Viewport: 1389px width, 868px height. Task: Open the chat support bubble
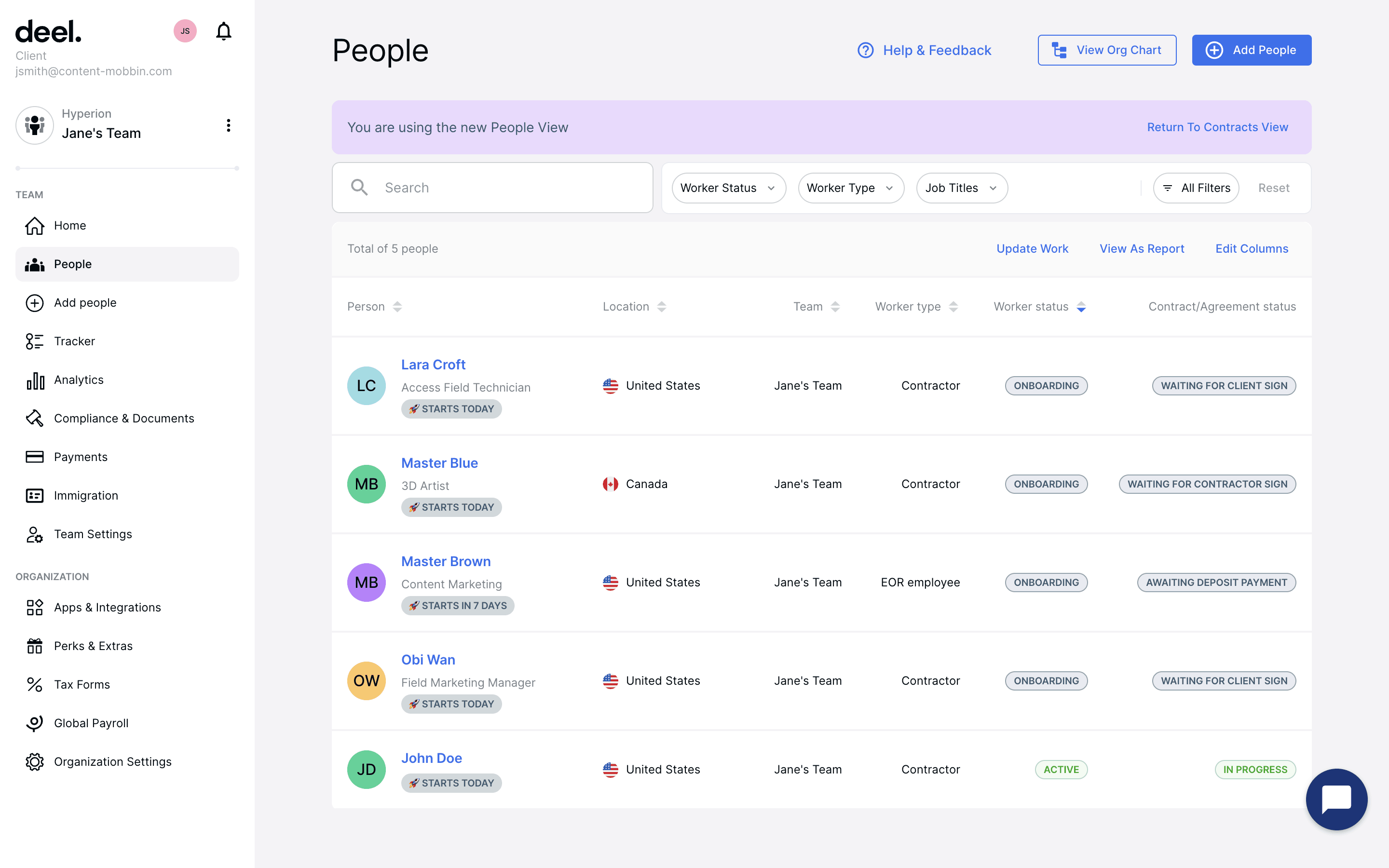click(x=1336, y=799)
